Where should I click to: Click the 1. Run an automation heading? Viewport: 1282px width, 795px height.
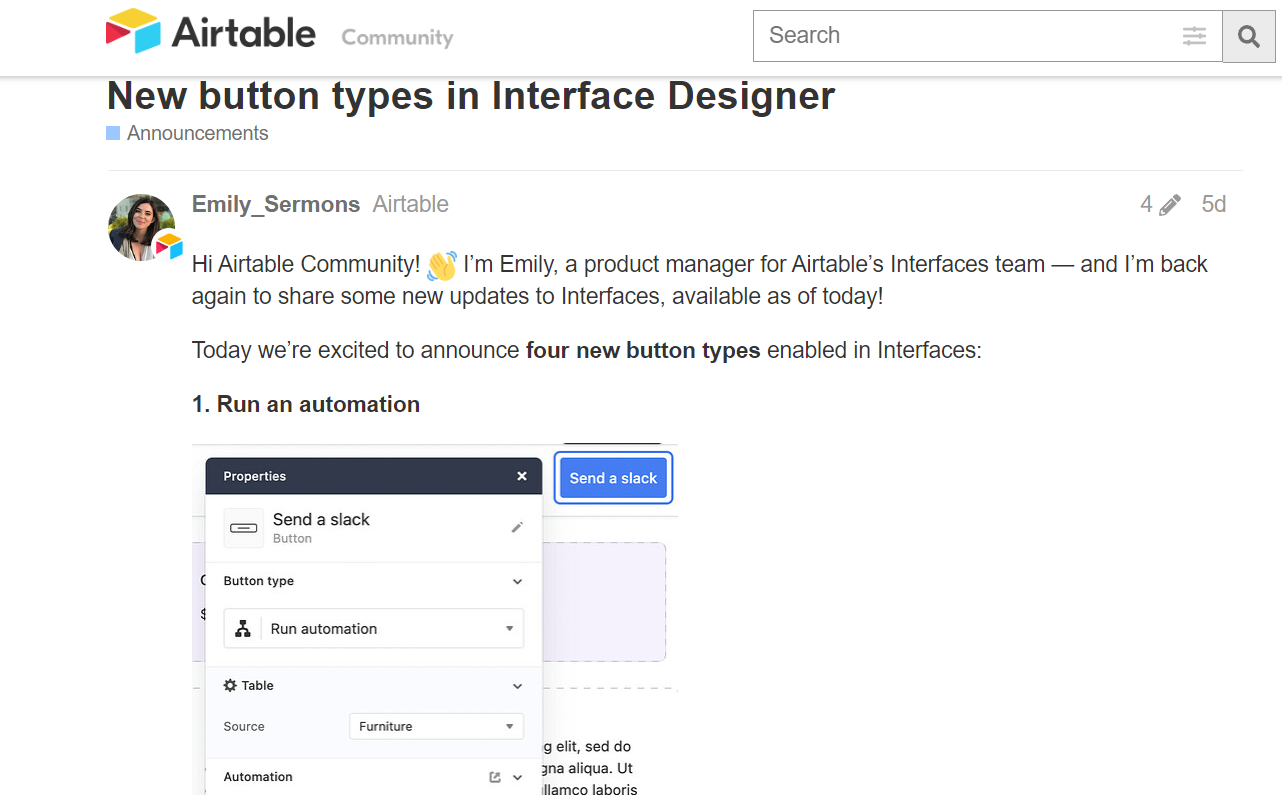(x=306, y=404)
